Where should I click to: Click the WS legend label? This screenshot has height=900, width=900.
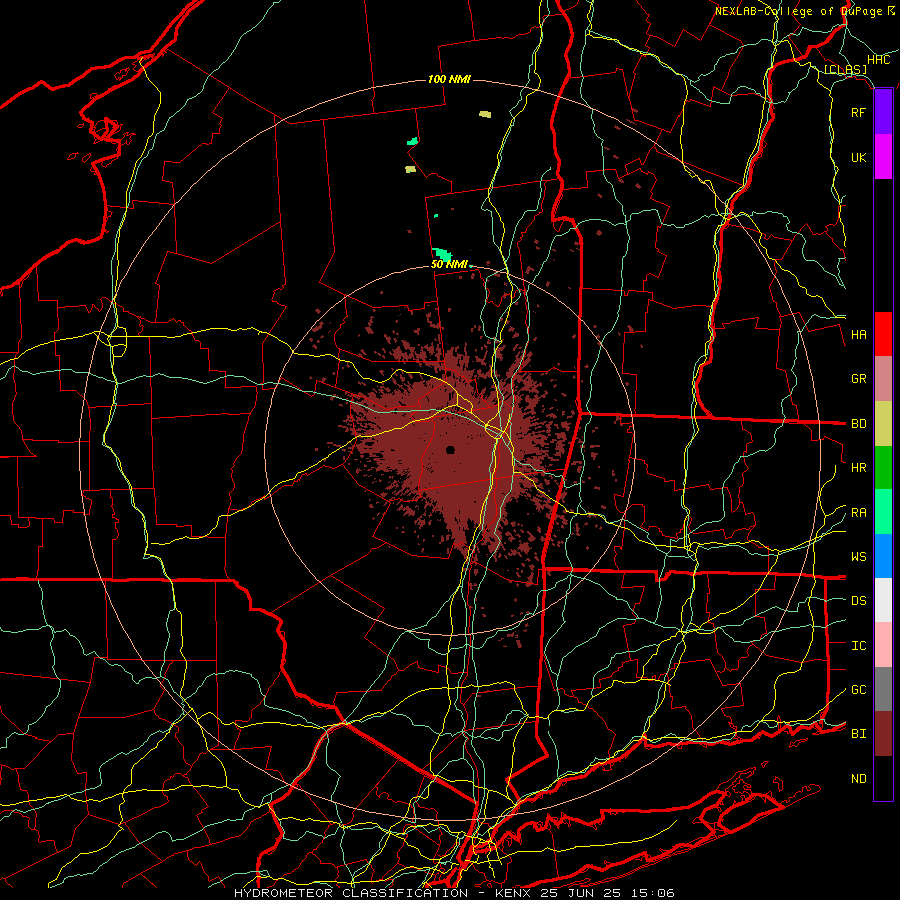coord(858,556)
